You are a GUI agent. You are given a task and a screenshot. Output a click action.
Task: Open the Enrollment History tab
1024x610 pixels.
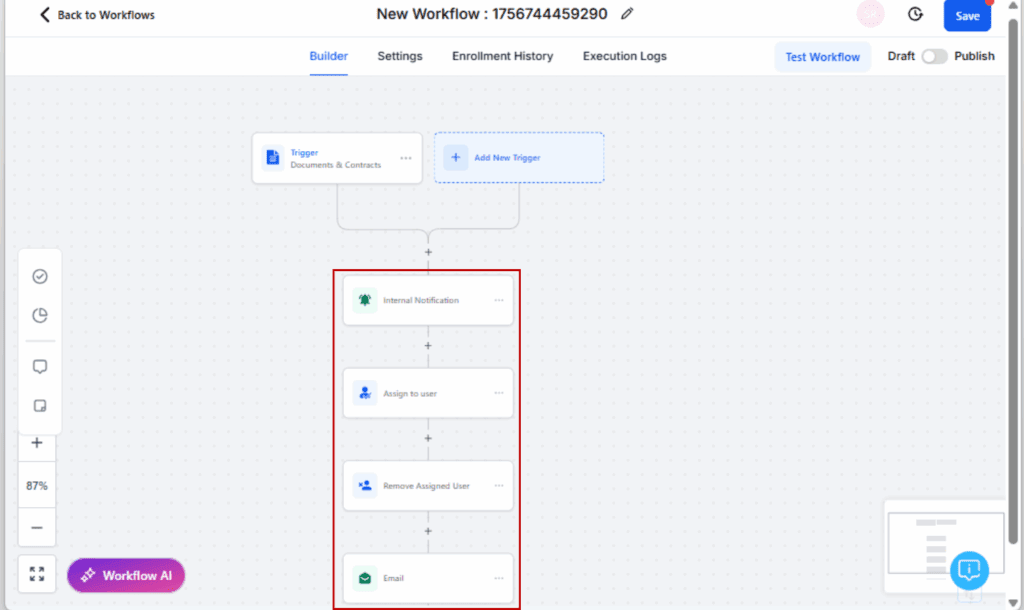502,56
